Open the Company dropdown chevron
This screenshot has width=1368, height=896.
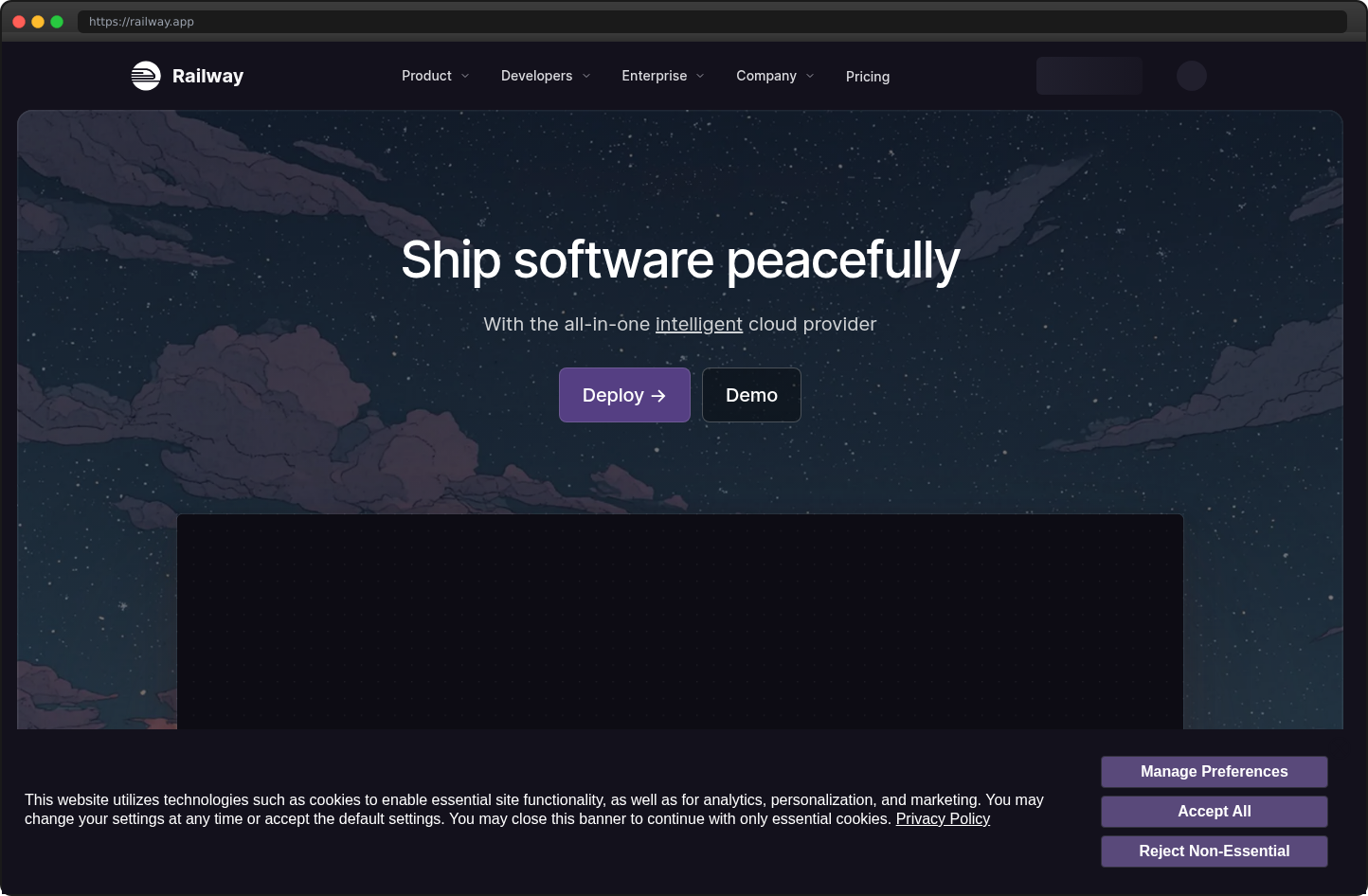(x=810, y=76)
